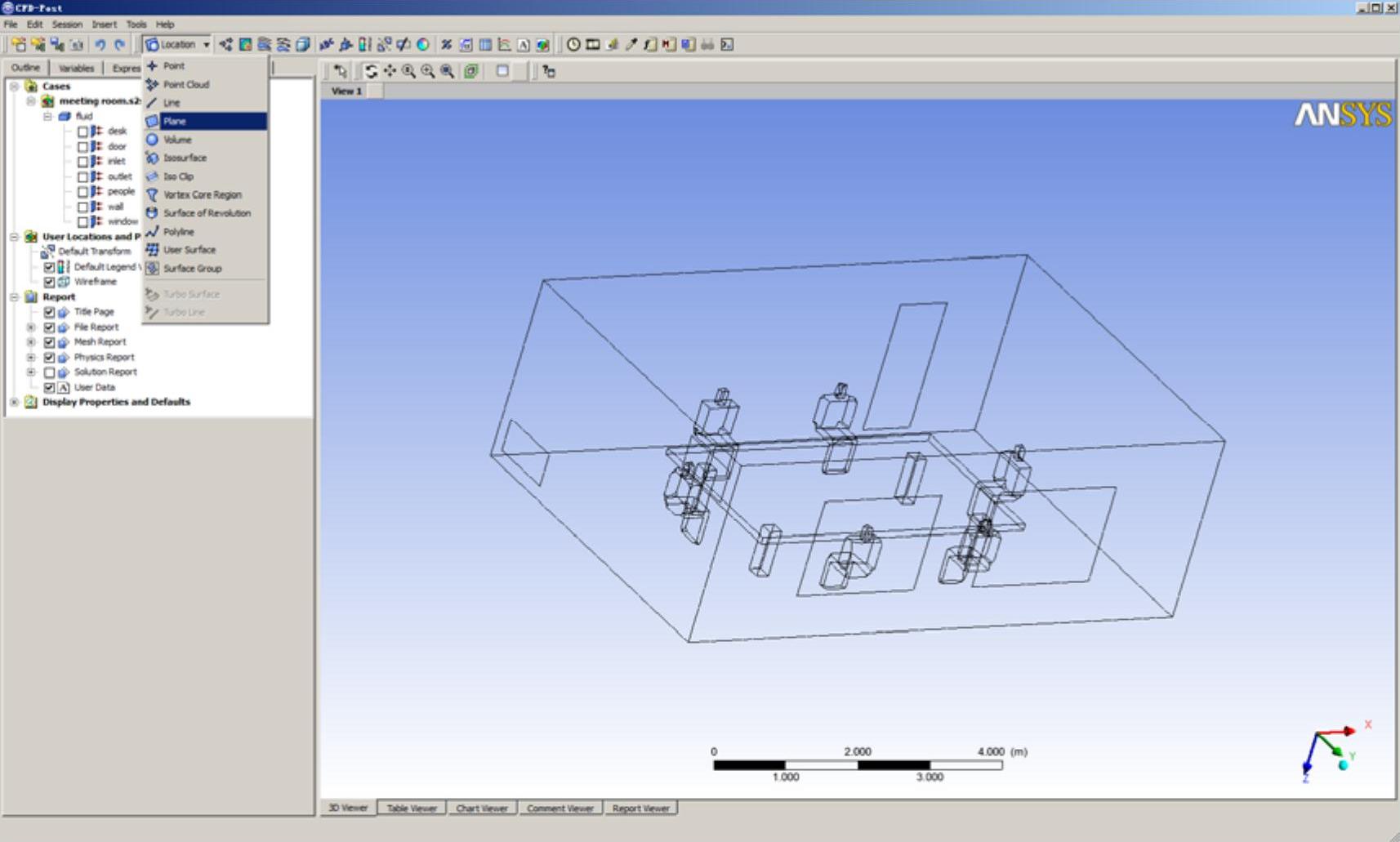Open the Timestep Selector clock icon
The image size is (1400, 842).
tap(573, 45)
